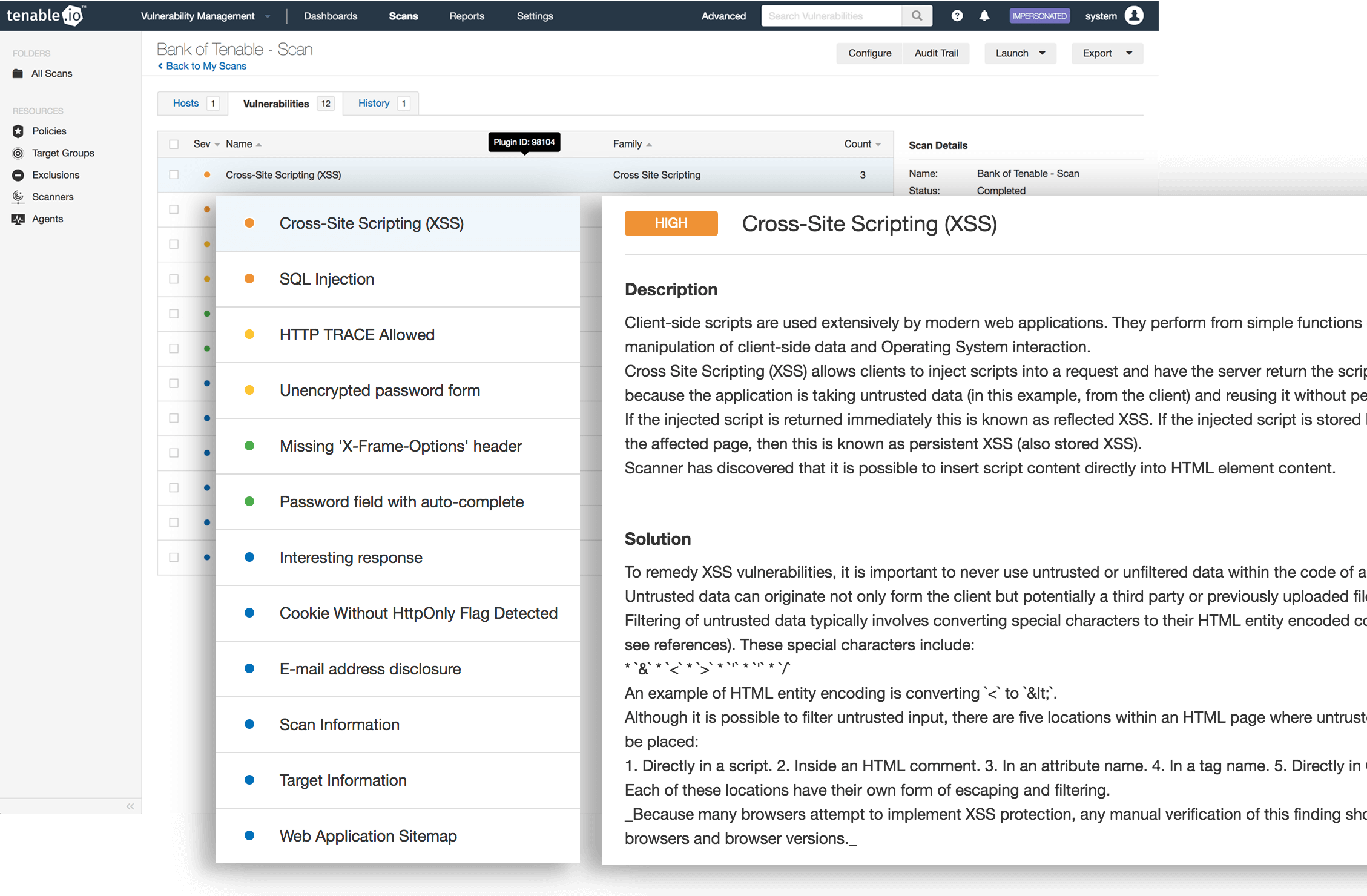
Task: Select SQL Injection in vulnerability list
Action: (398, 279)
